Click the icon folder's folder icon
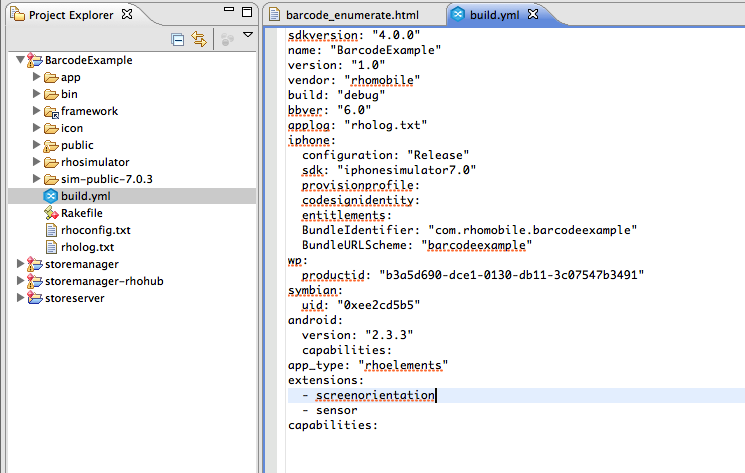This screenshot has height=473, width=745. coord(51,128)
